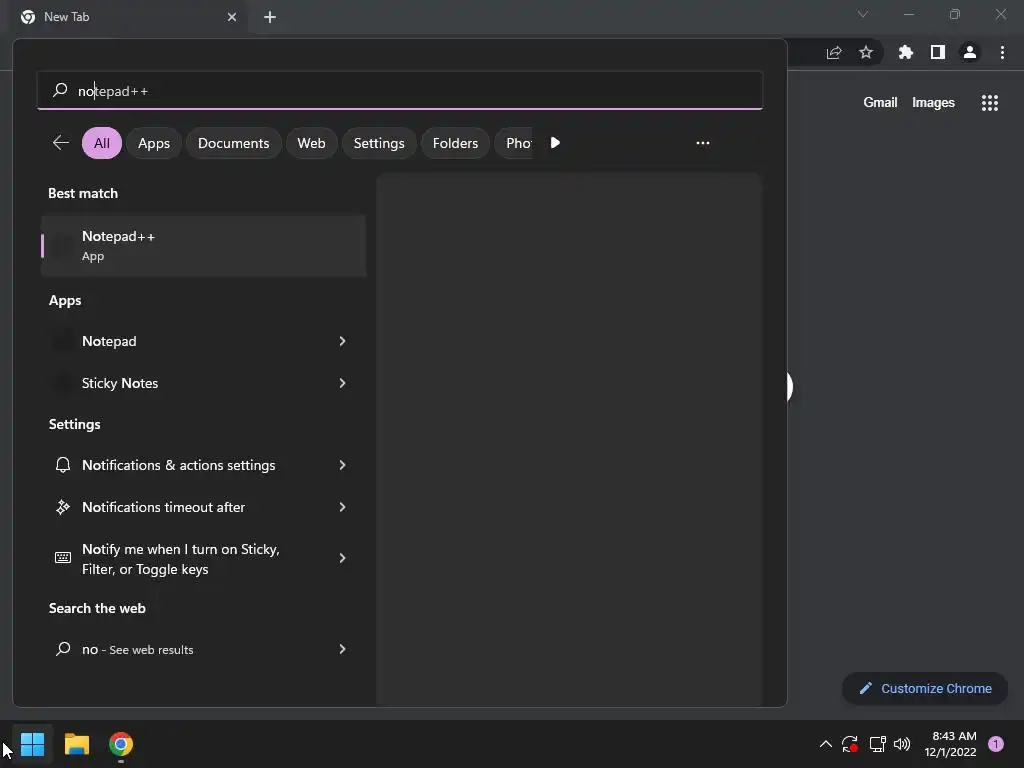Open the search options ellipsis menu

point(703,143)
